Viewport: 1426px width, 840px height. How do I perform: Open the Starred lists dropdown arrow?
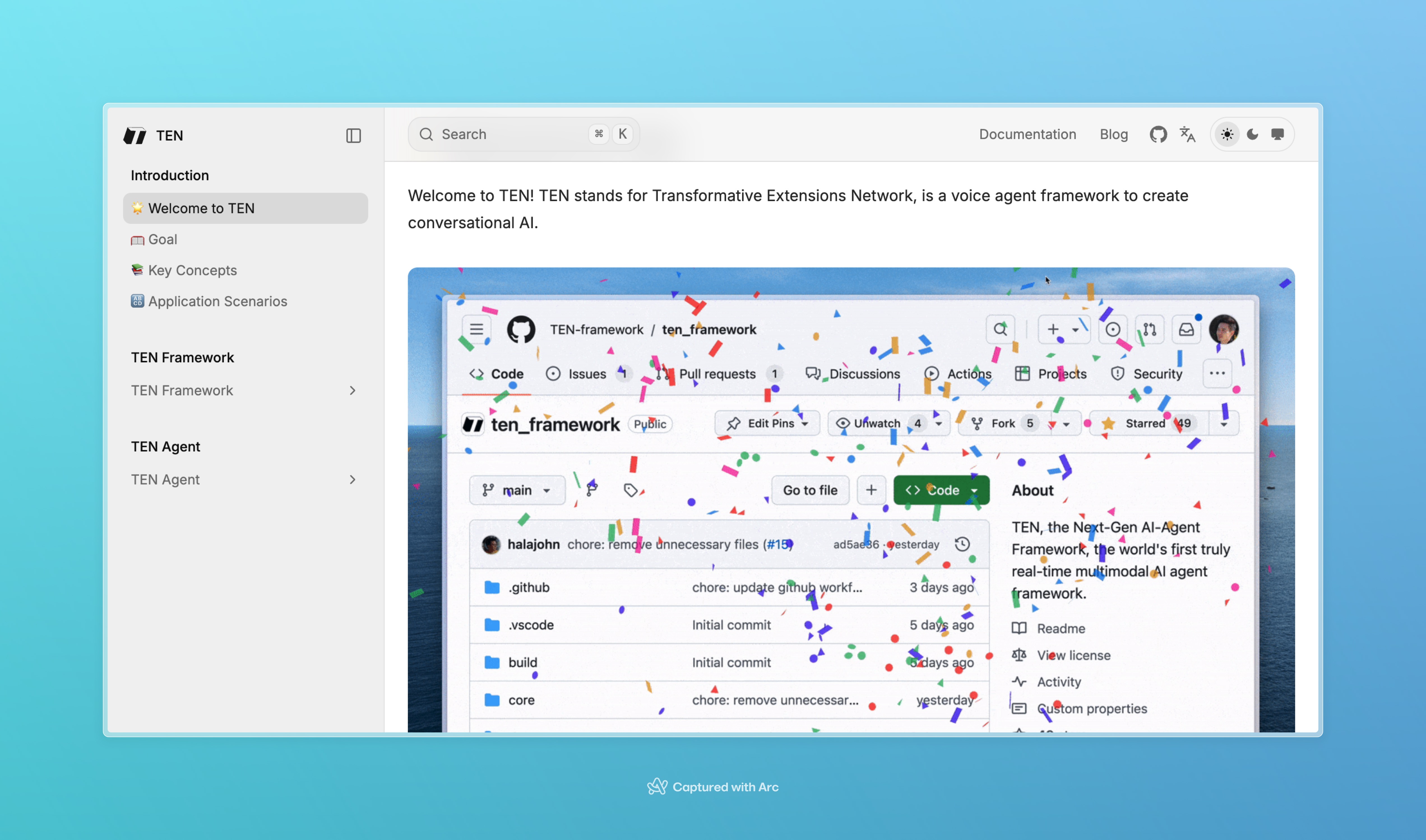click(x=1223, y=423)
